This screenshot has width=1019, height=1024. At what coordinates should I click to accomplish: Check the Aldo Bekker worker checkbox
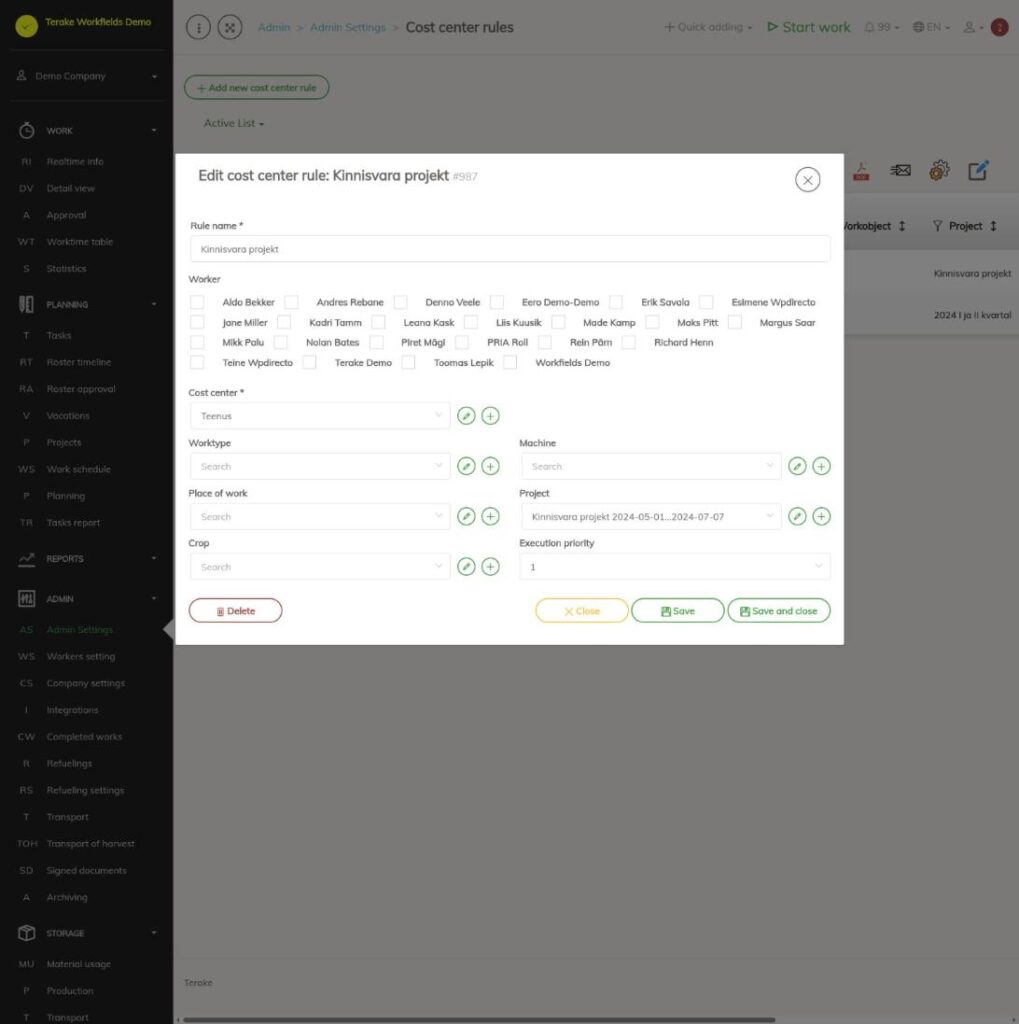tap(197, 302)
